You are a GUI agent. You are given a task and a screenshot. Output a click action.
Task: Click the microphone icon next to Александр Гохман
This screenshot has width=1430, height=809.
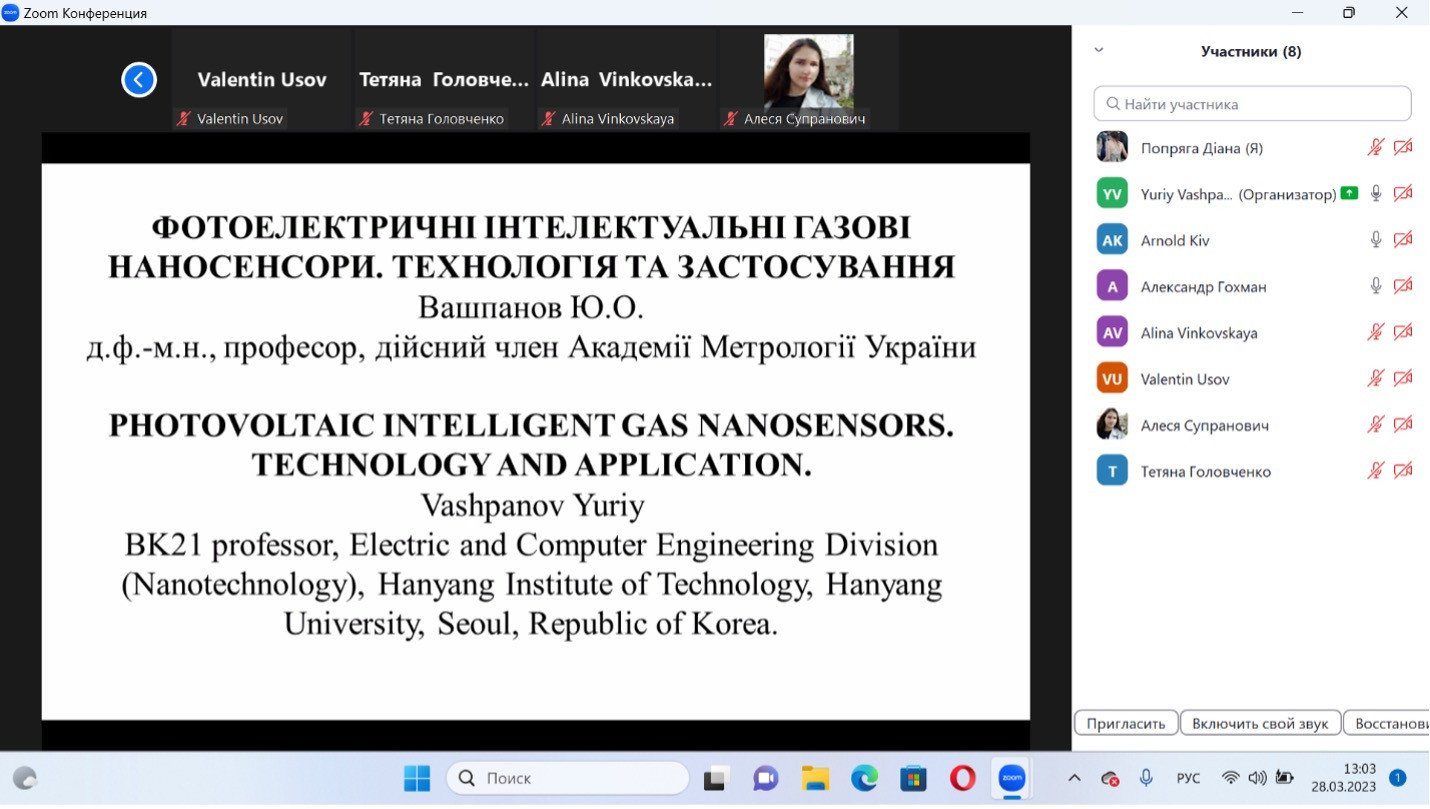pyautogui.click(x=1376, y=286)
